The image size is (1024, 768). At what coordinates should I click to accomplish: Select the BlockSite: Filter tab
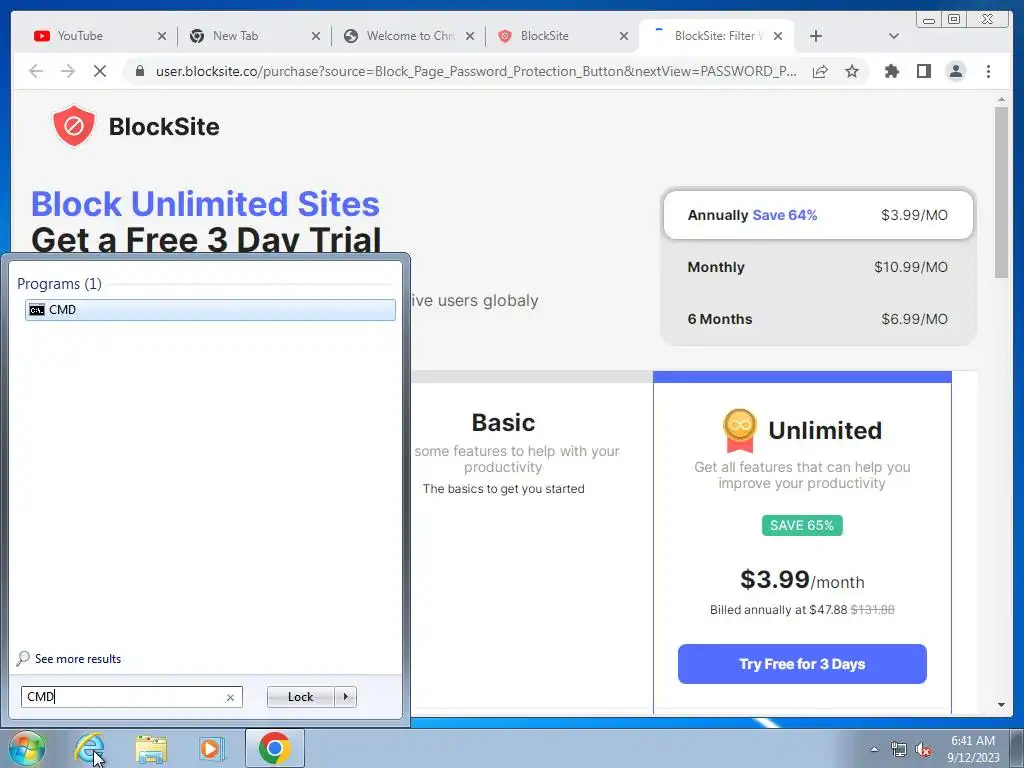click(x=718, y=36)
